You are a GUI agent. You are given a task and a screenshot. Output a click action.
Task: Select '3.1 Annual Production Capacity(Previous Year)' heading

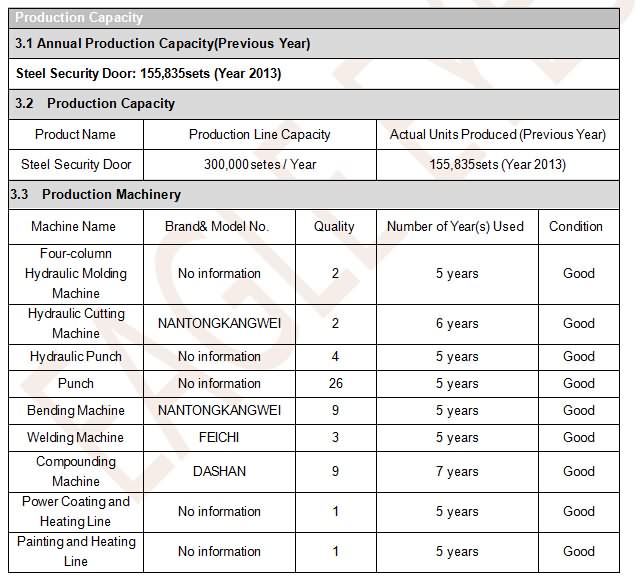(x=163, y=43)
